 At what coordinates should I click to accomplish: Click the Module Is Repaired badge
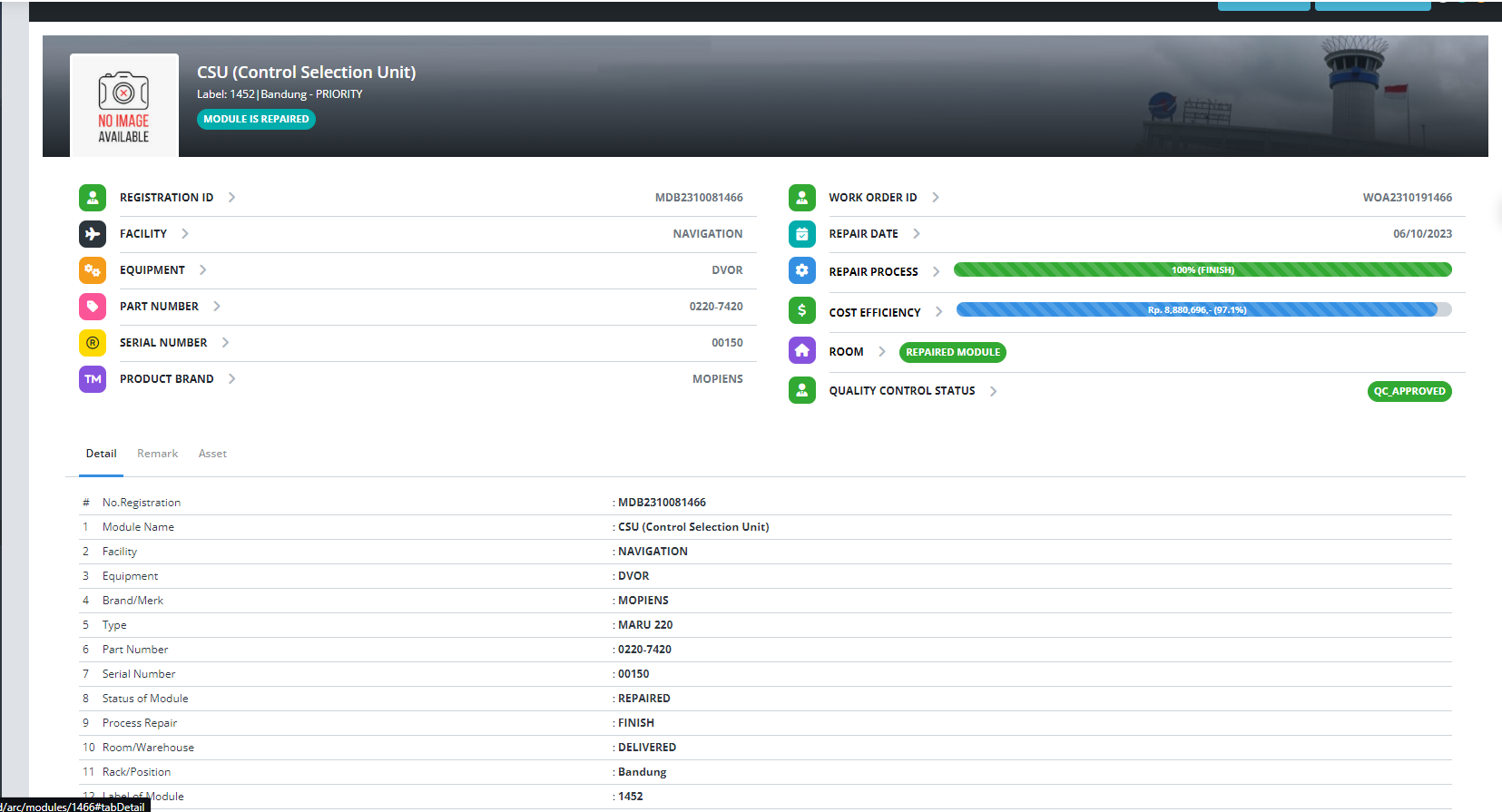256,119
